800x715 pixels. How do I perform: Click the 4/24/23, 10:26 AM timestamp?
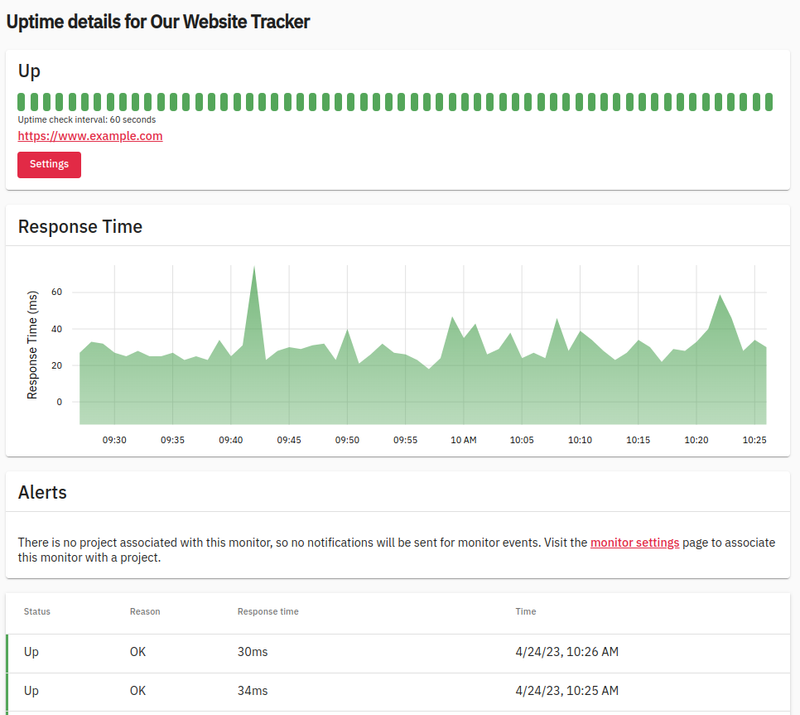tap(567, 652)
